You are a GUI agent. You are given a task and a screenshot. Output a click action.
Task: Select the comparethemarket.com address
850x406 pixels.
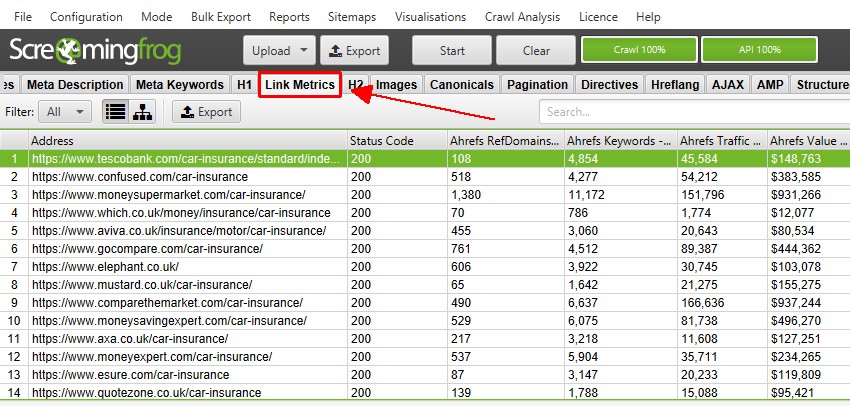pos(167,302)
